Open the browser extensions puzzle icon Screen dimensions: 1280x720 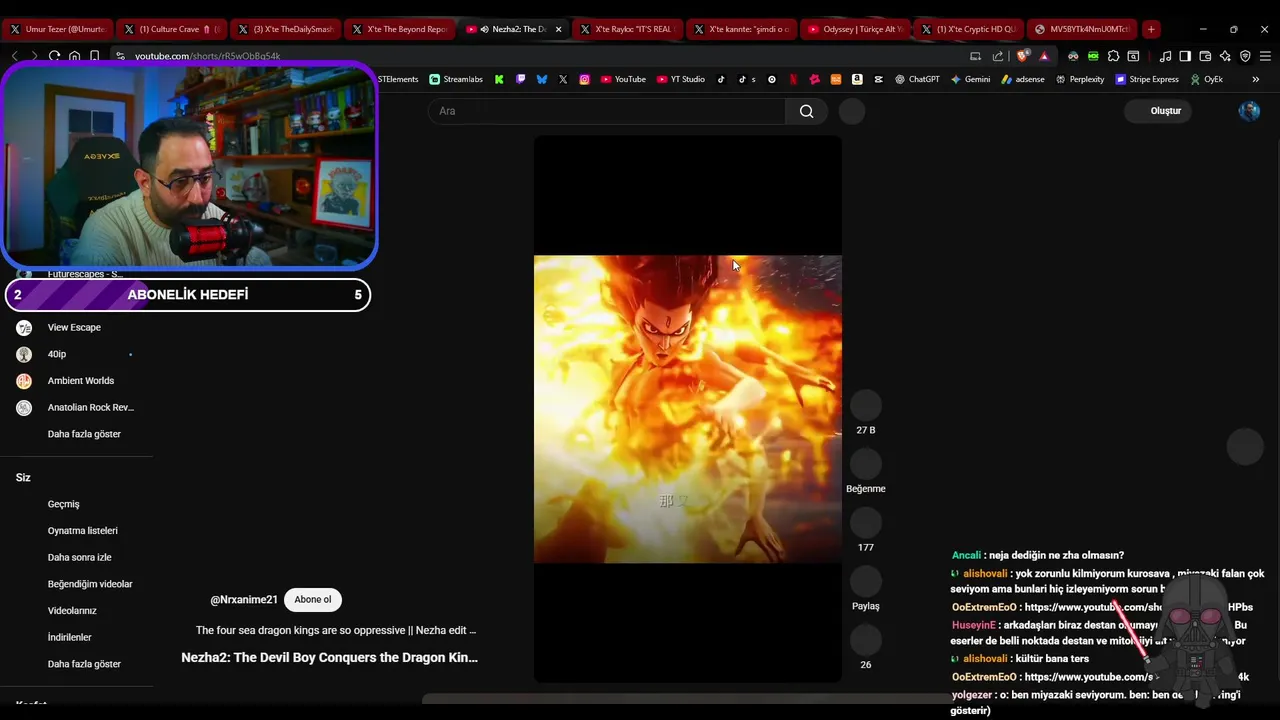click(1113, 56)
